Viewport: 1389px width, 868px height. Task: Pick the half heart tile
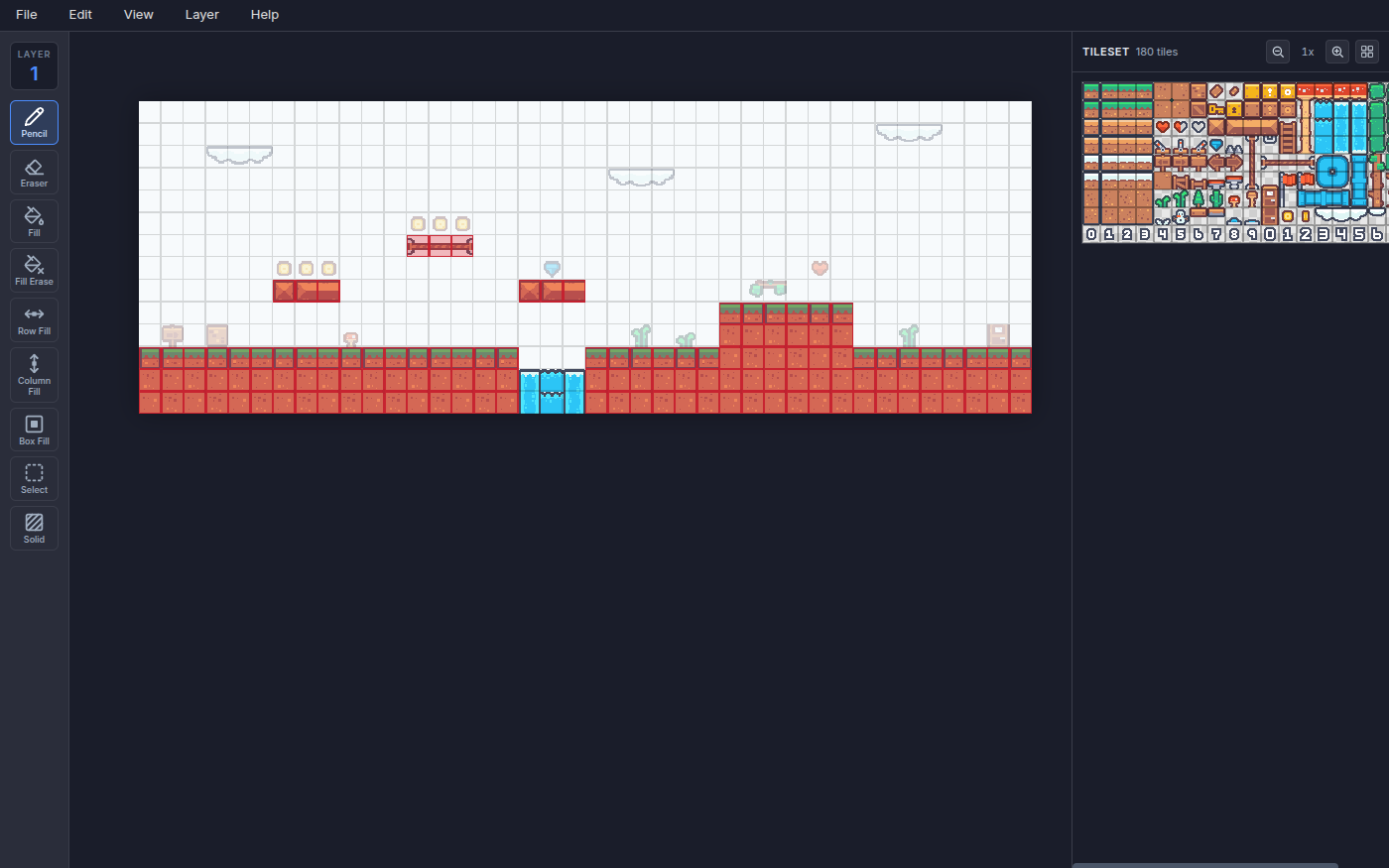[x=1181, y=127]
